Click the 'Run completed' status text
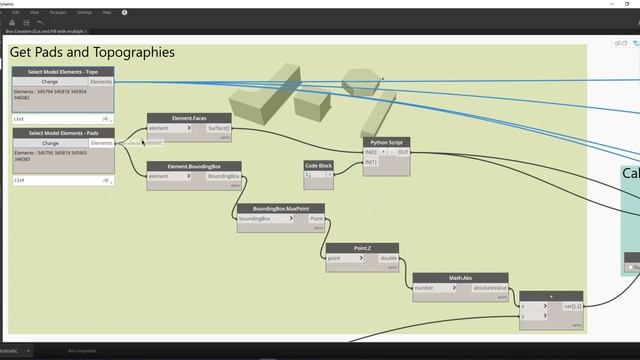The width and height of the screenshot is (640, 360). point(82,351)
